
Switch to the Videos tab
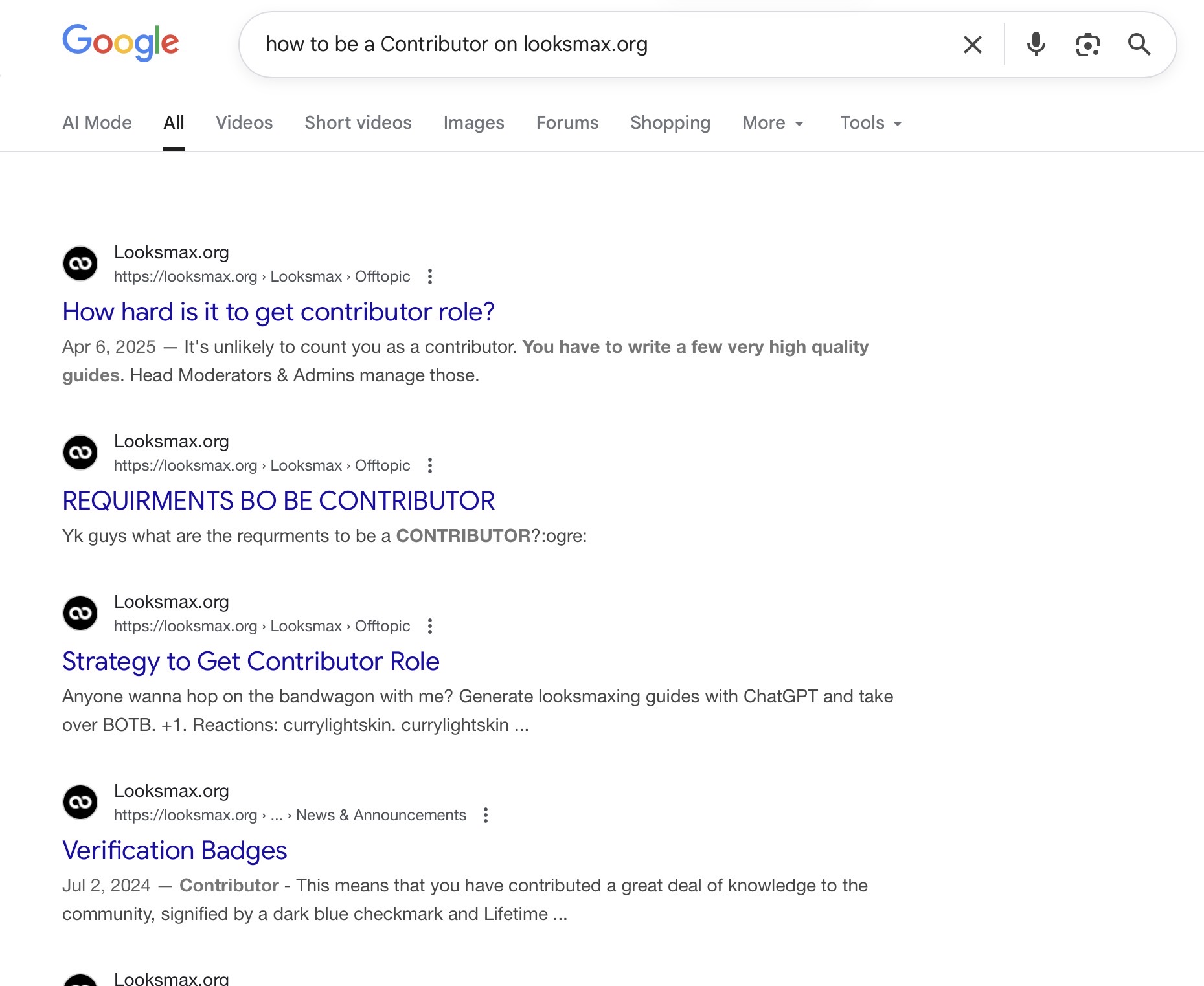(244, 123)
